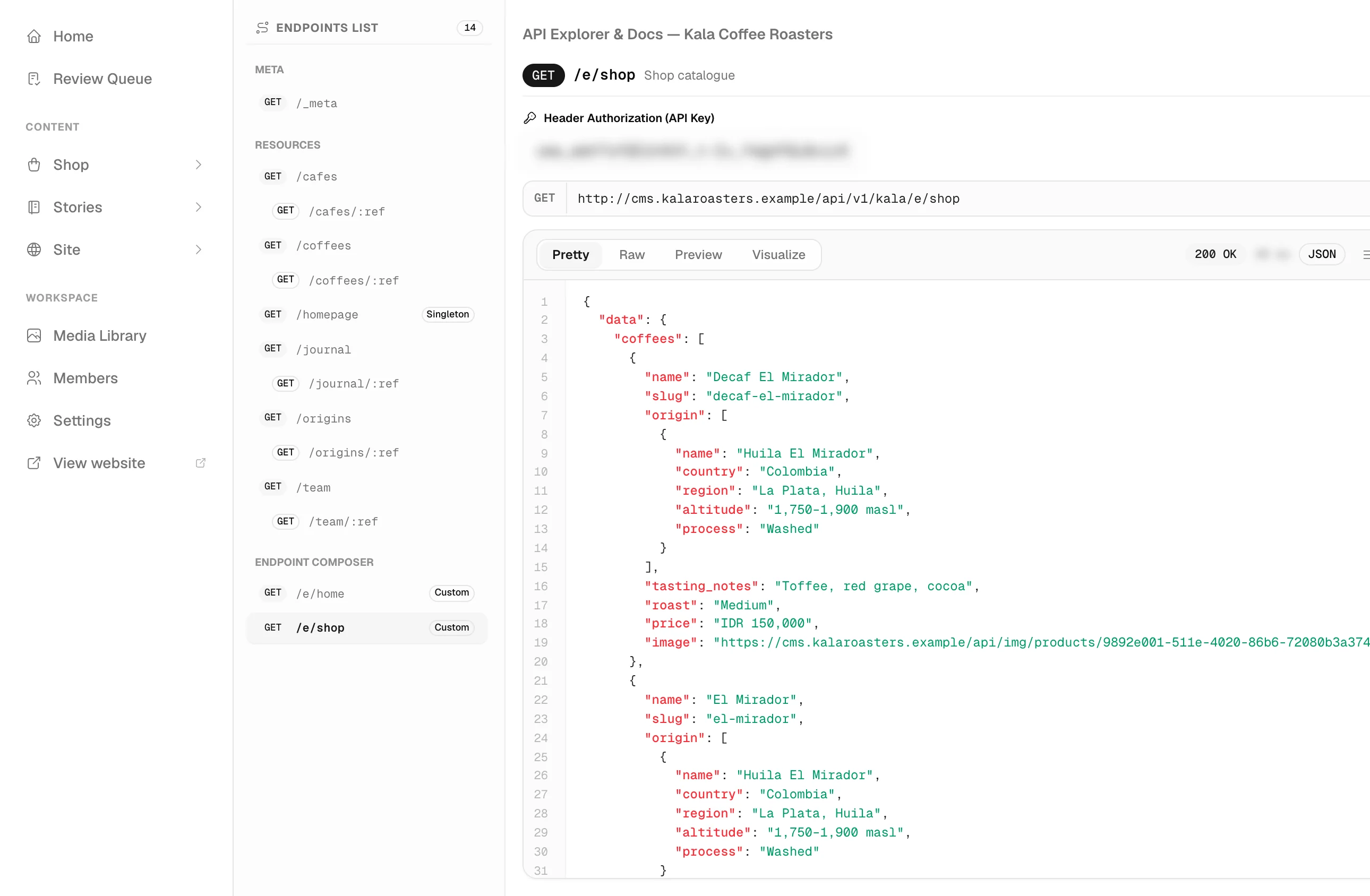Open the JSON format dropdown
This screenshot has width=1370, height=896.
tap(1322, 254)
